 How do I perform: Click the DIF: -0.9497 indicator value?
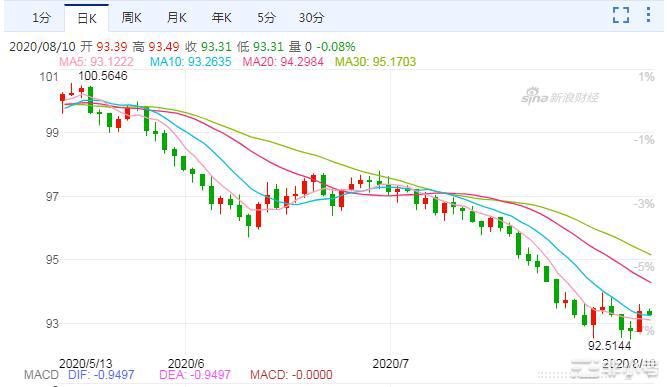(x=101, y=375)
